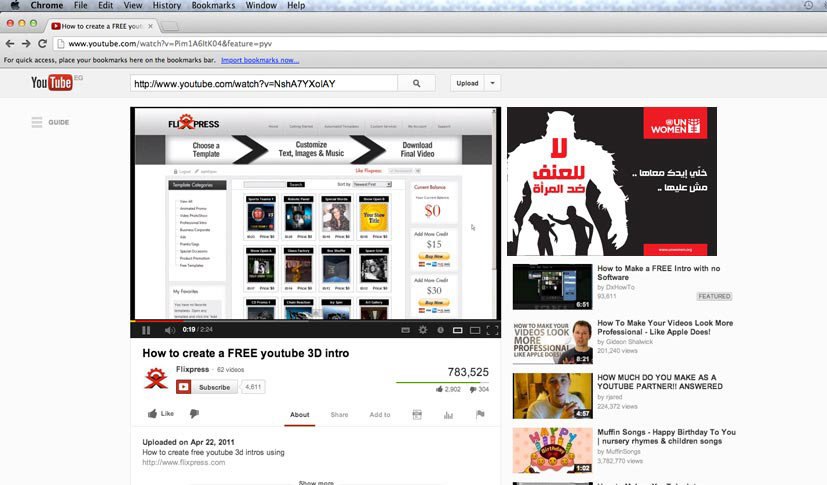Open the Upload dropdown arrow
Viewport: 827px width, 485px height.
(x=492, y=83)
